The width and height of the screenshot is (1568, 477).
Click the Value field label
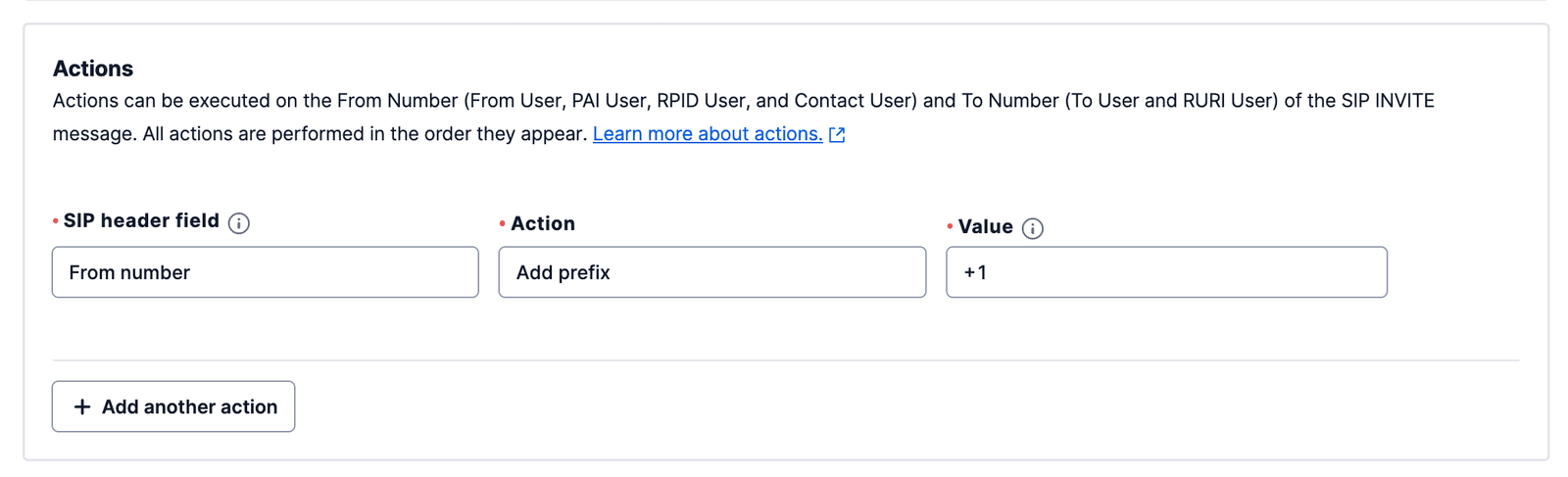[x=985, y=227]
